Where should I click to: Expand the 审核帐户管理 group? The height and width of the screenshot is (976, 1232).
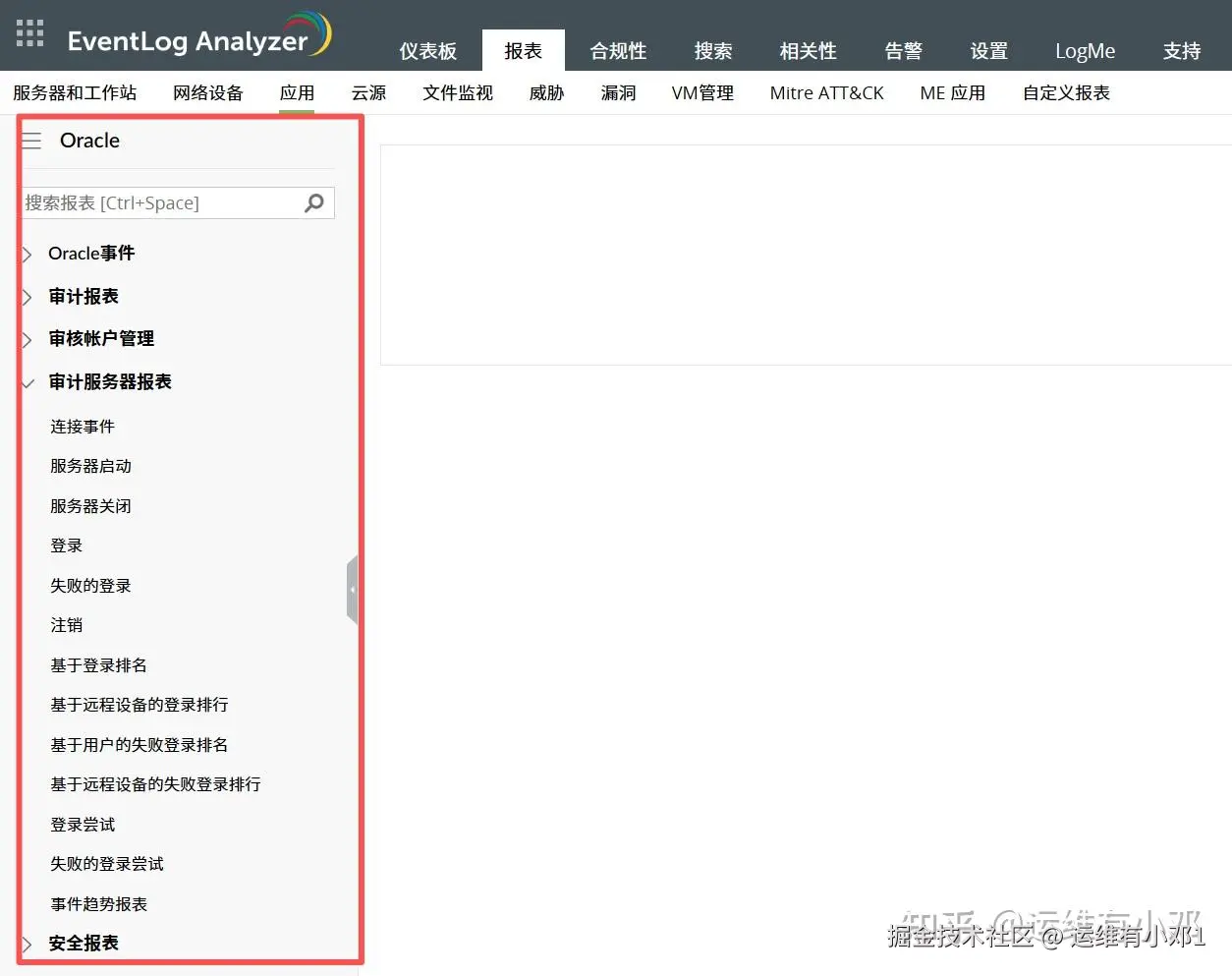tap(101, 339)
